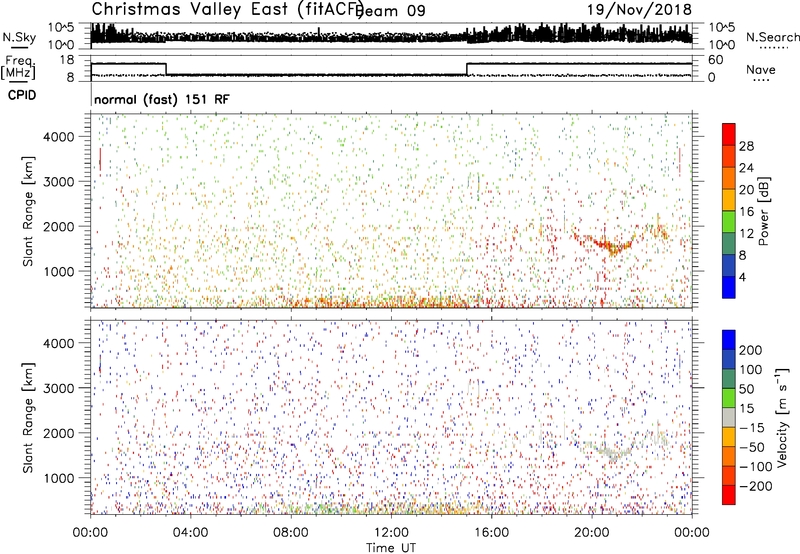Click the 50 label on Velocity colorbar

[x=747, y=389]
